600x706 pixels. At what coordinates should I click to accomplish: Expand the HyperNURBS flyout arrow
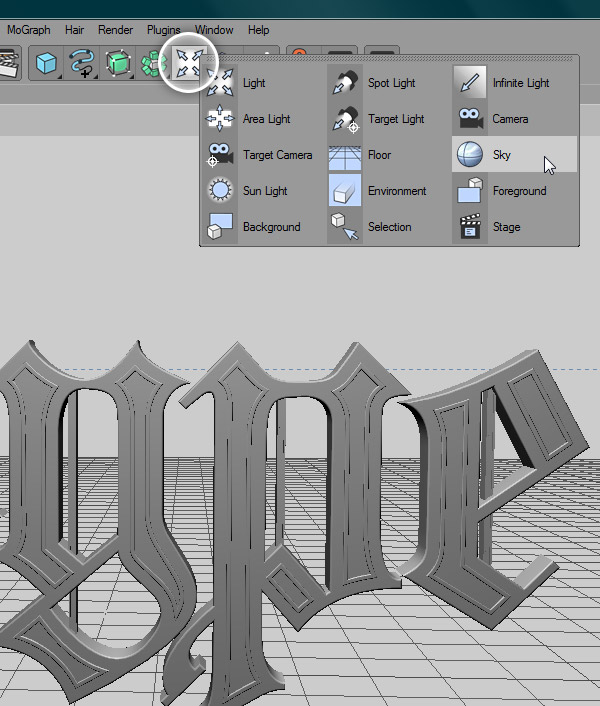[x=132, y=77]
